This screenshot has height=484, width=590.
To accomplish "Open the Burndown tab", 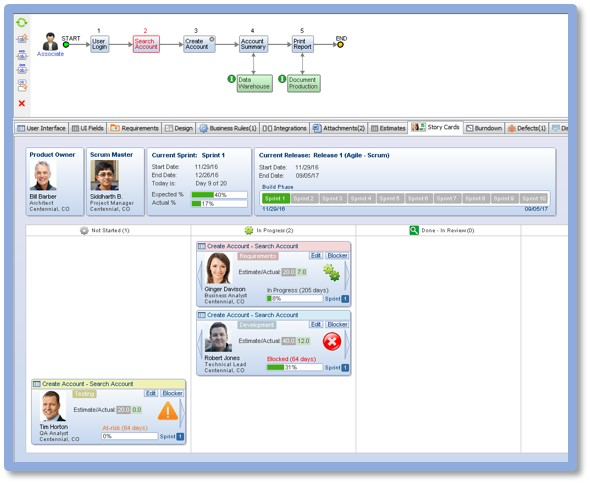I will pos(484,128).
